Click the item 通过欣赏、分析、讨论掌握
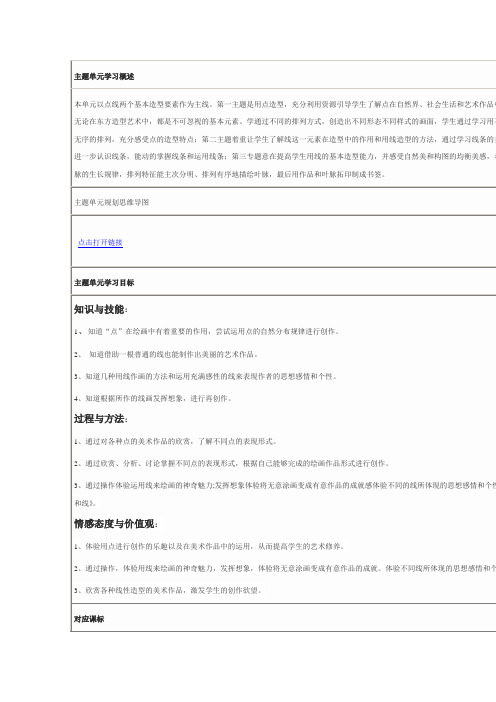496x702 pixels. pyautogui.click(x=231, y=463)
